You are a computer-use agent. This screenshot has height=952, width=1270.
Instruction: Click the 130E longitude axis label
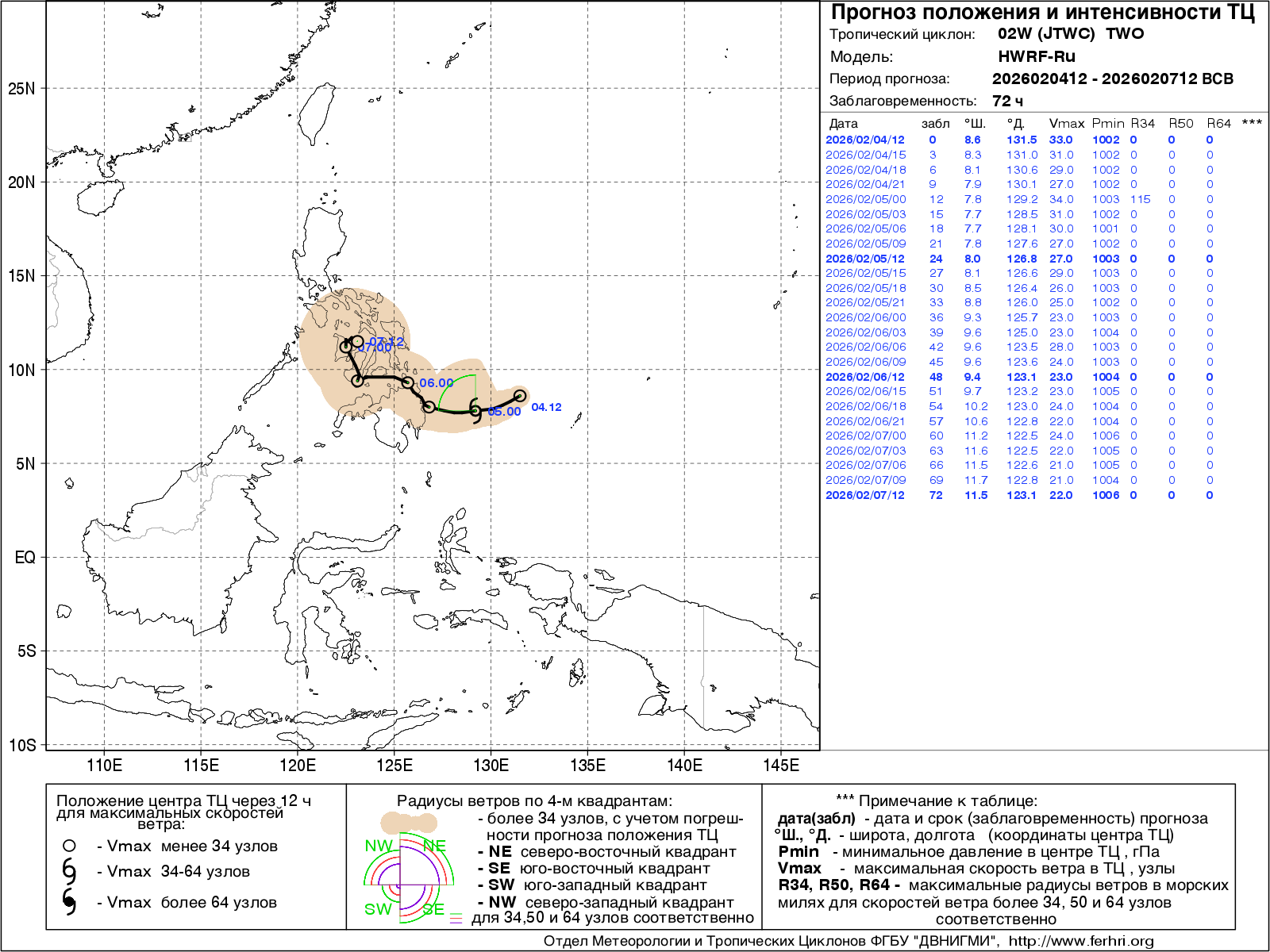[491, 766]
